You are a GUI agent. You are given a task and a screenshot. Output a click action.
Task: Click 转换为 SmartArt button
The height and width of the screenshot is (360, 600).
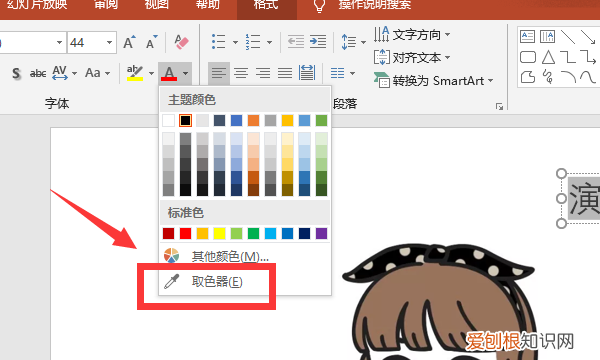tap(434, 81)
